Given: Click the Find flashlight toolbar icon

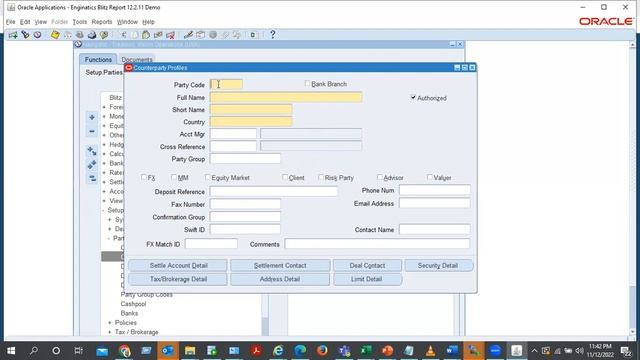Looking at the screenshot, I should [x=25, y=35].
